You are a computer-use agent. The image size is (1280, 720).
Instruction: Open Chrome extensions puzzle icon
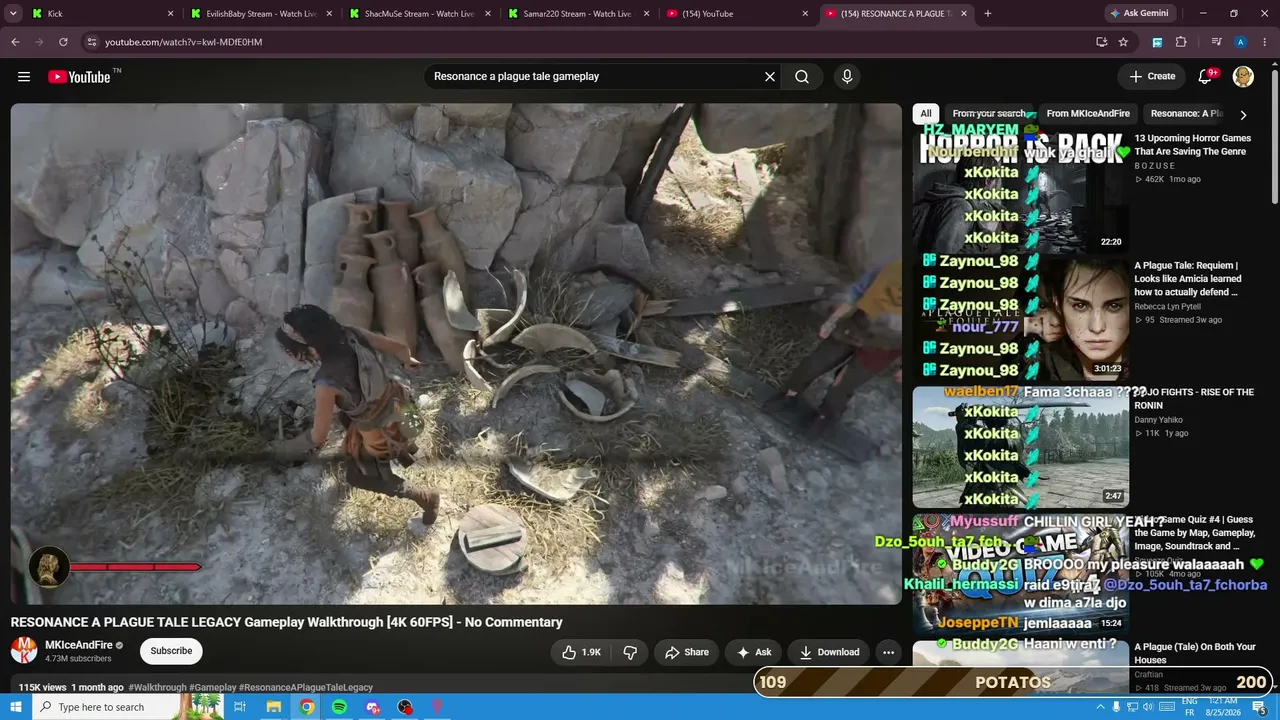[1181, 42]
